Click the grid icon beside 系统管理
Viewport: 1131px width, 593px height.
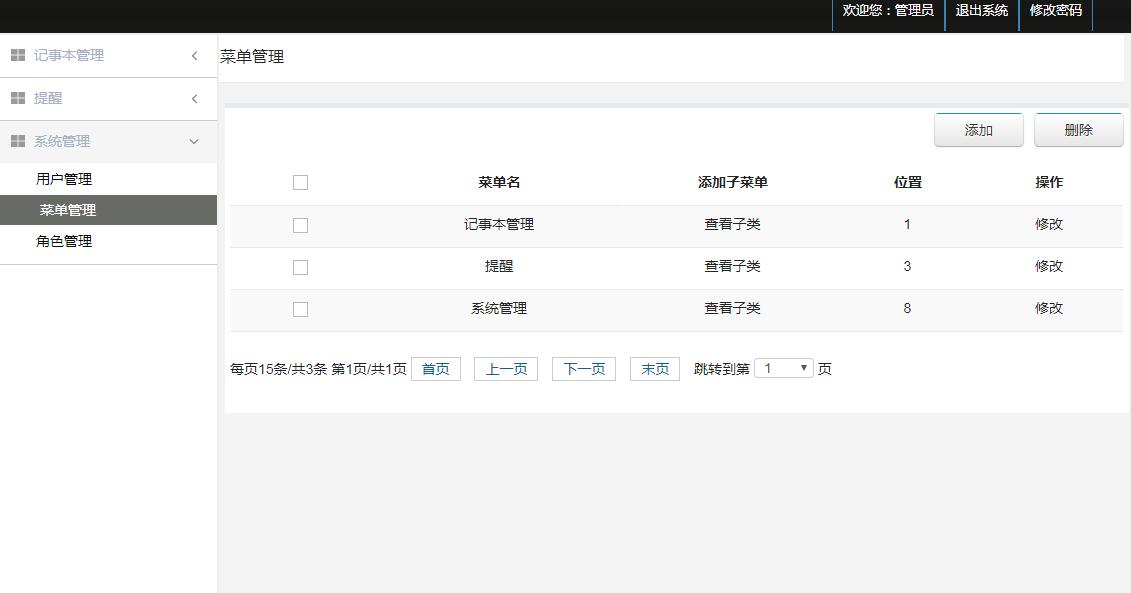[18, 142]
